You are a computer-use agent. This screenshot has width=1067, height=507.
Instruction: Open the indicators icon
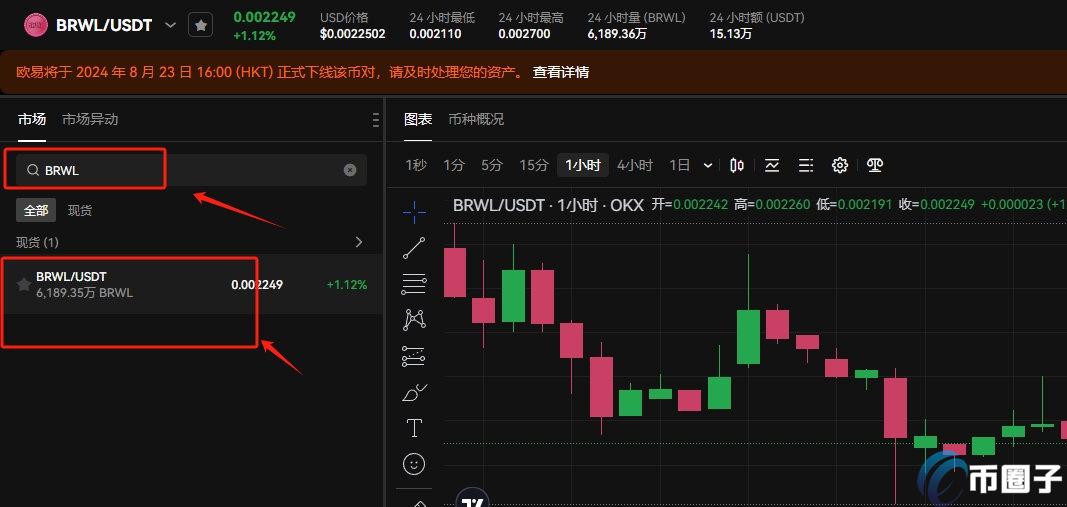coord(772,165)
